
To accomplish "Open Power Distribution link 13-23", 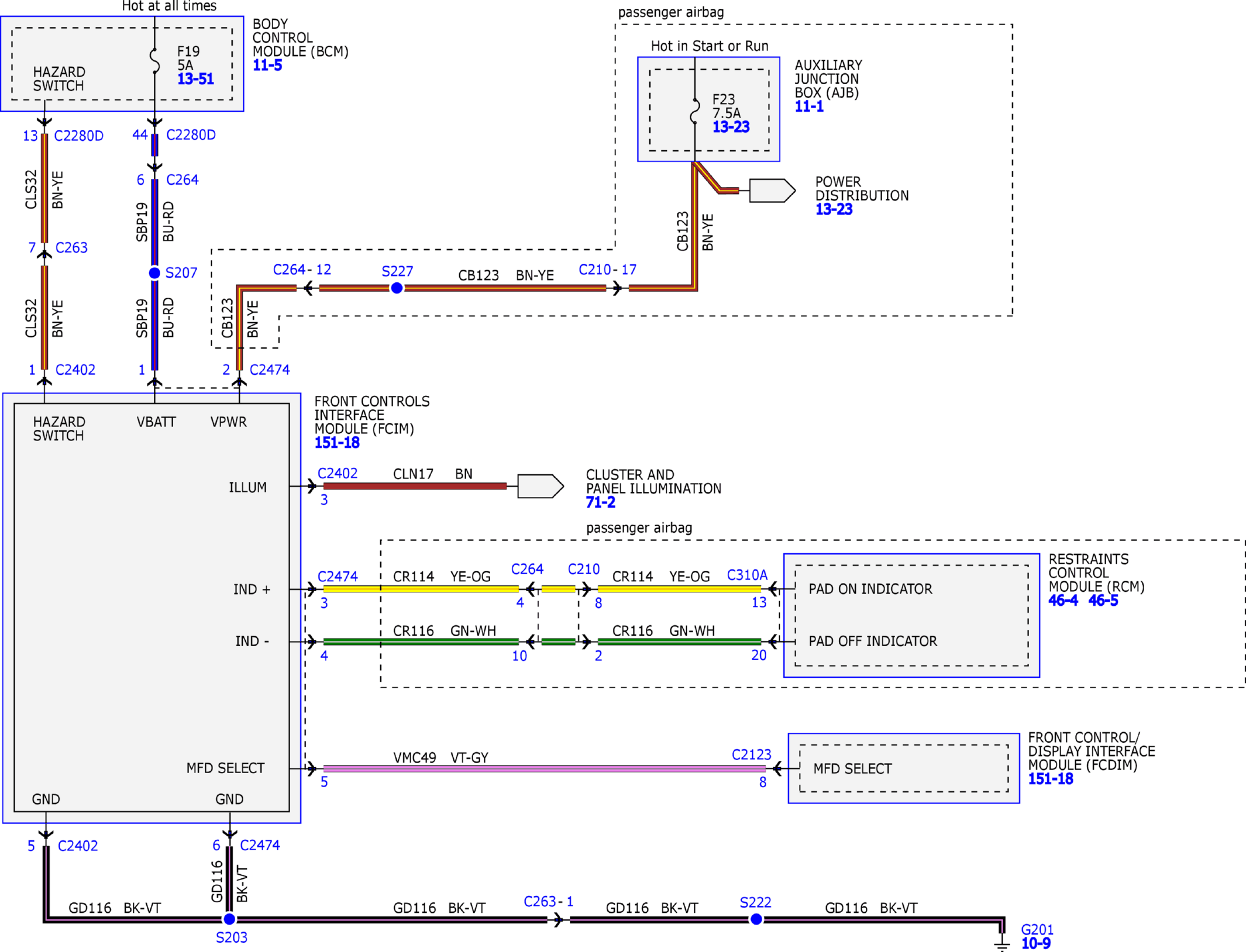I will pos(834,209).
